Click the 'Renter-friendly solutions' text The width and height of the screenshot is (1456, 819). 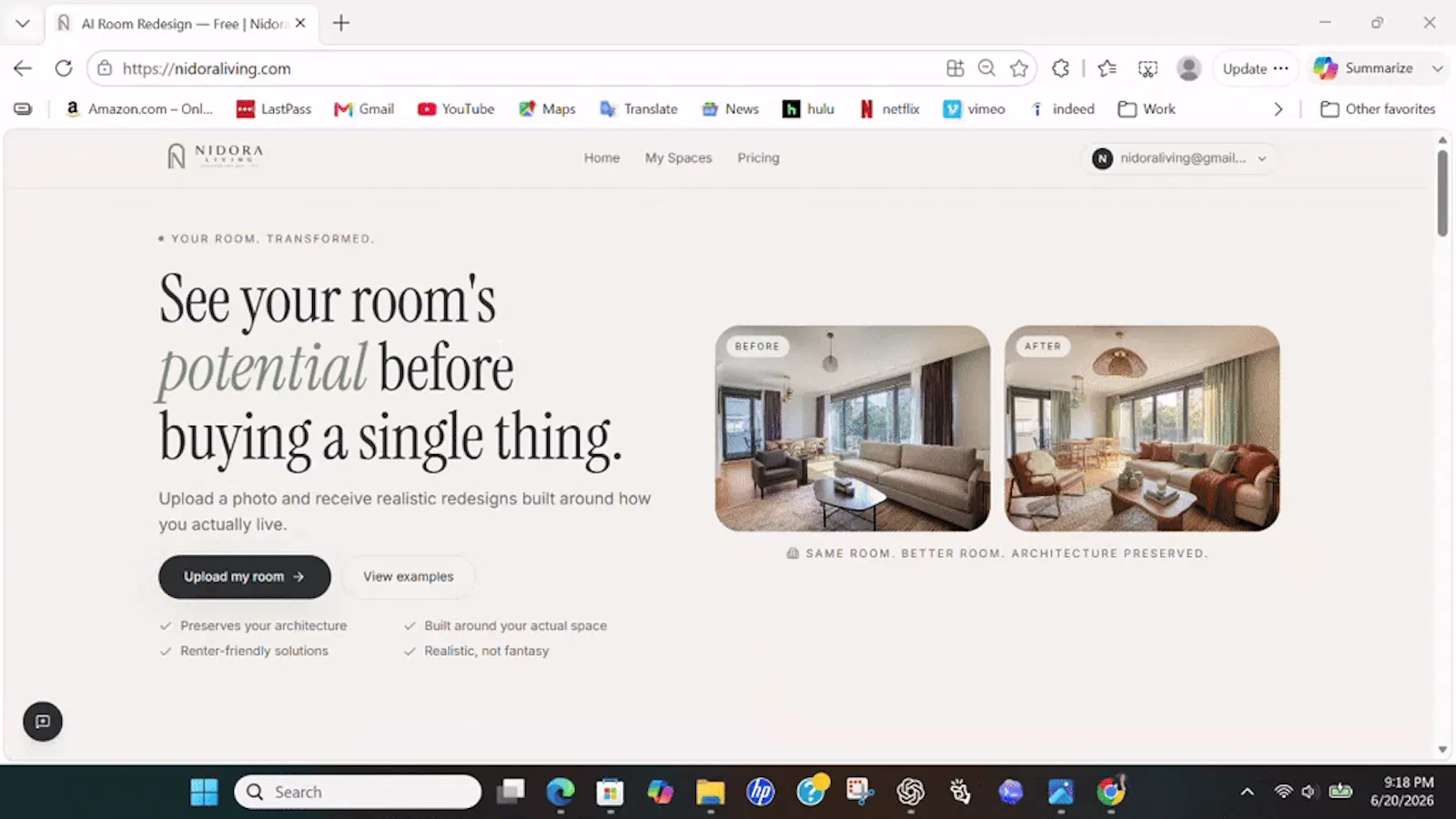(x=254, y=652)
